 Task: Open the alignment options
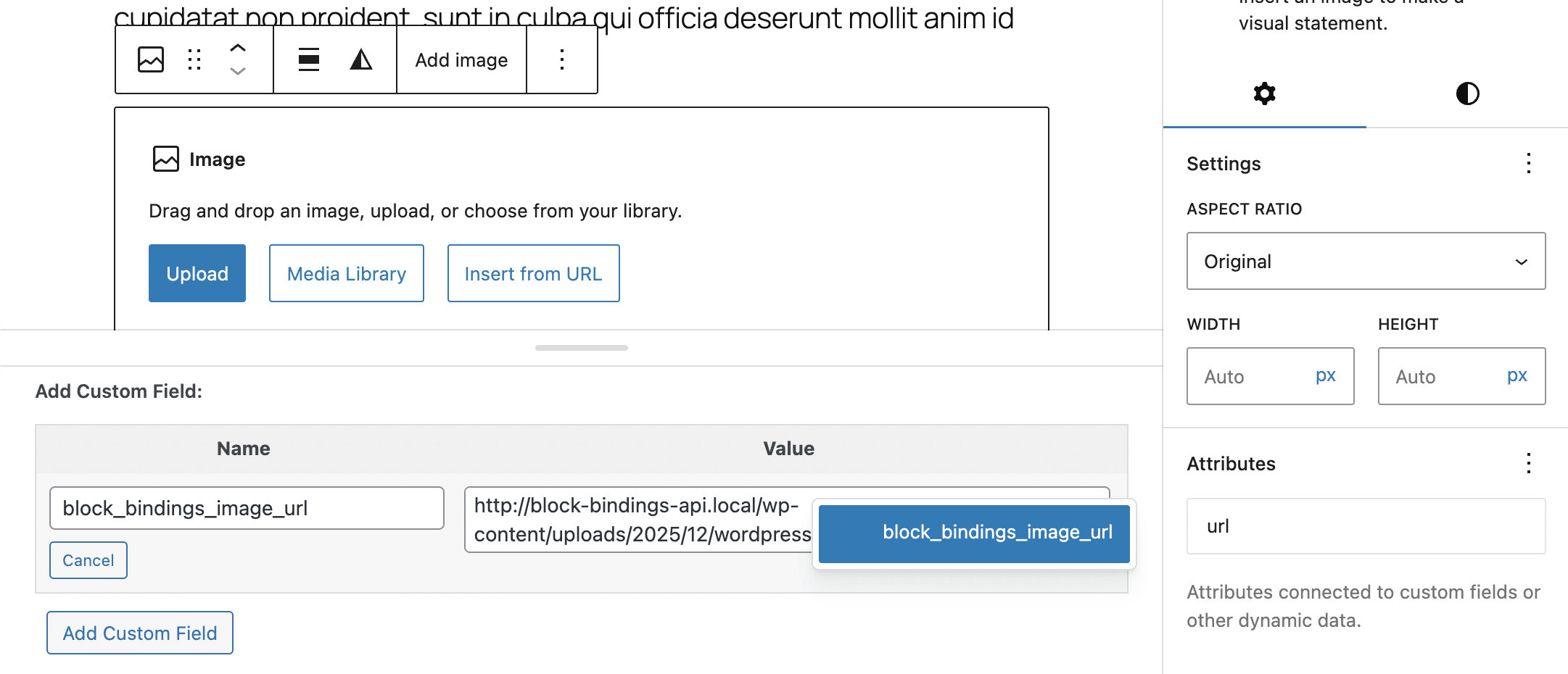(x=308, y=59)
